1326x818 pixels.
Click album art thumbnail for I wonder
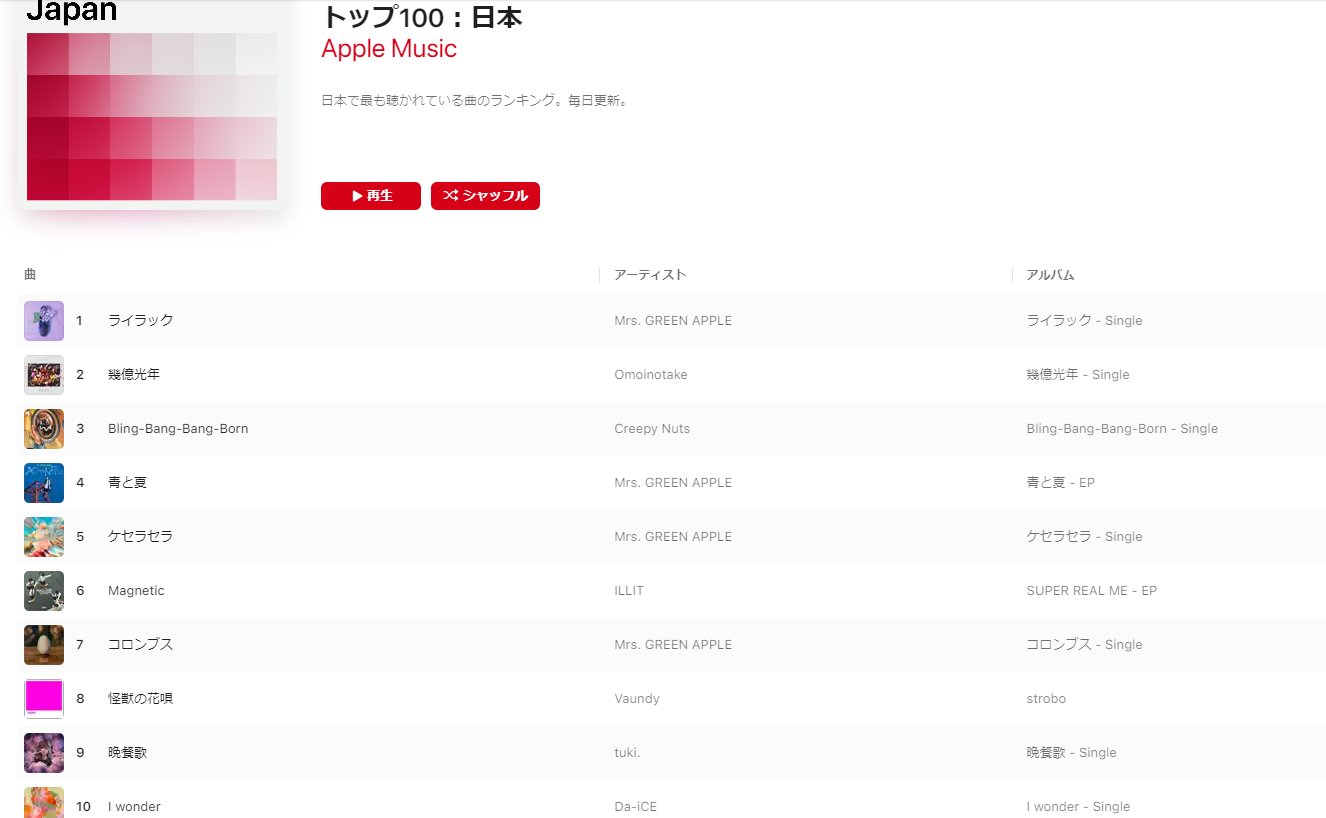tap(44, 803)
